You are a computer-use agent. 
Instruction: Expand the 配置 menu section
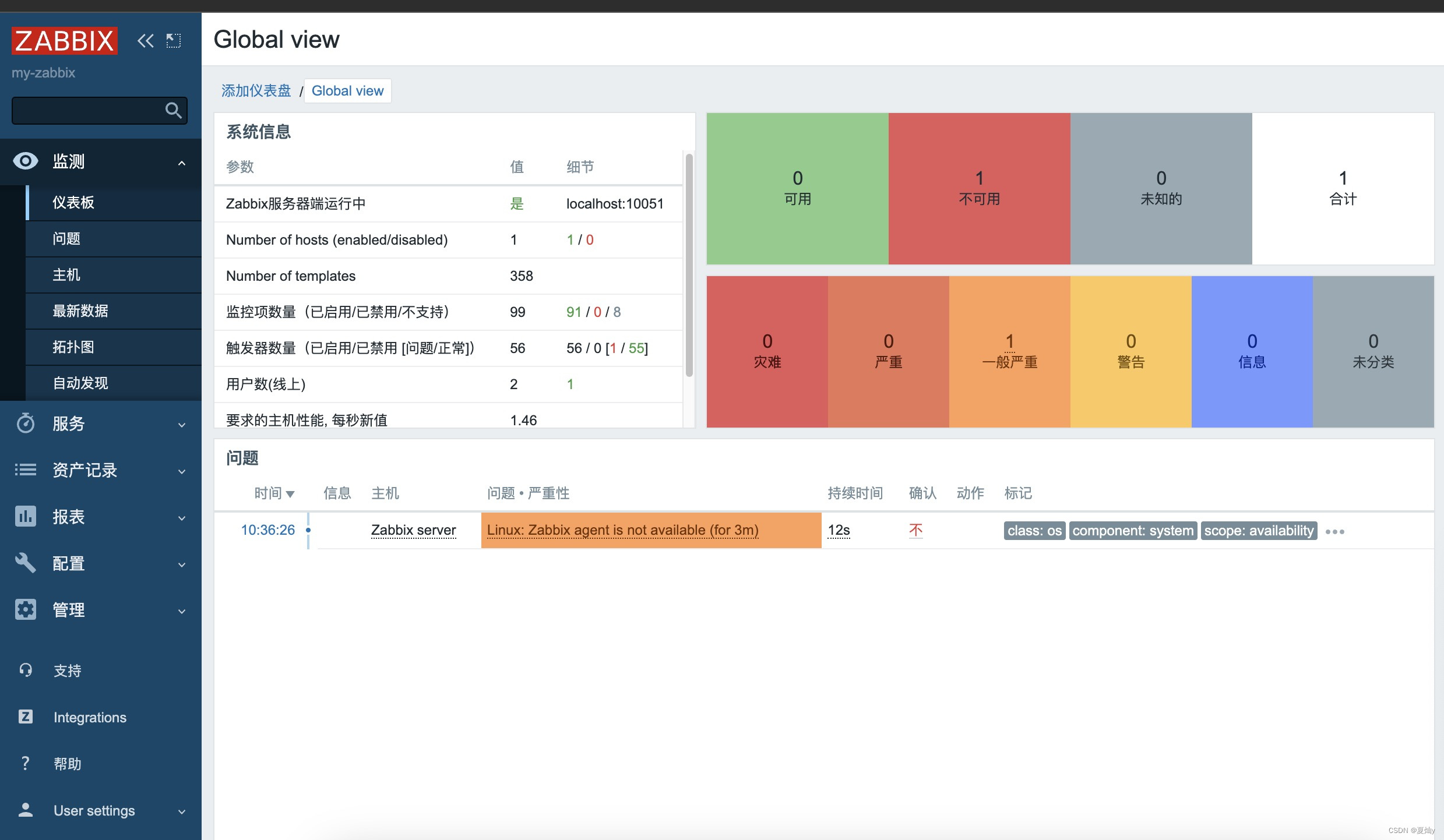[x=182, y=564]
